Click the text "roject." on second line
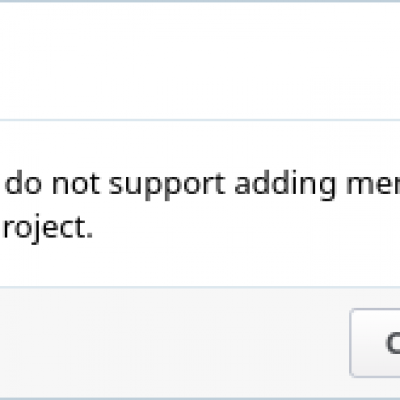The height and width of the screenshot is (400, 400). coord(48,228)
